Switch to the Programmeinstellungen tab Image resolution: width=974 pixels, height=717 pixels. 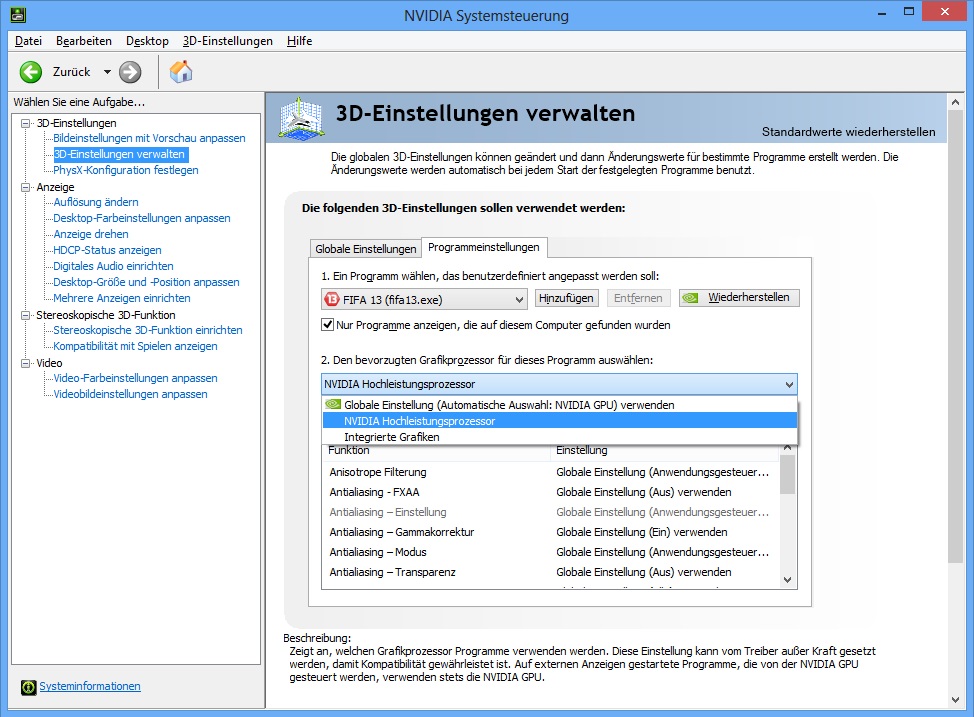484,247
